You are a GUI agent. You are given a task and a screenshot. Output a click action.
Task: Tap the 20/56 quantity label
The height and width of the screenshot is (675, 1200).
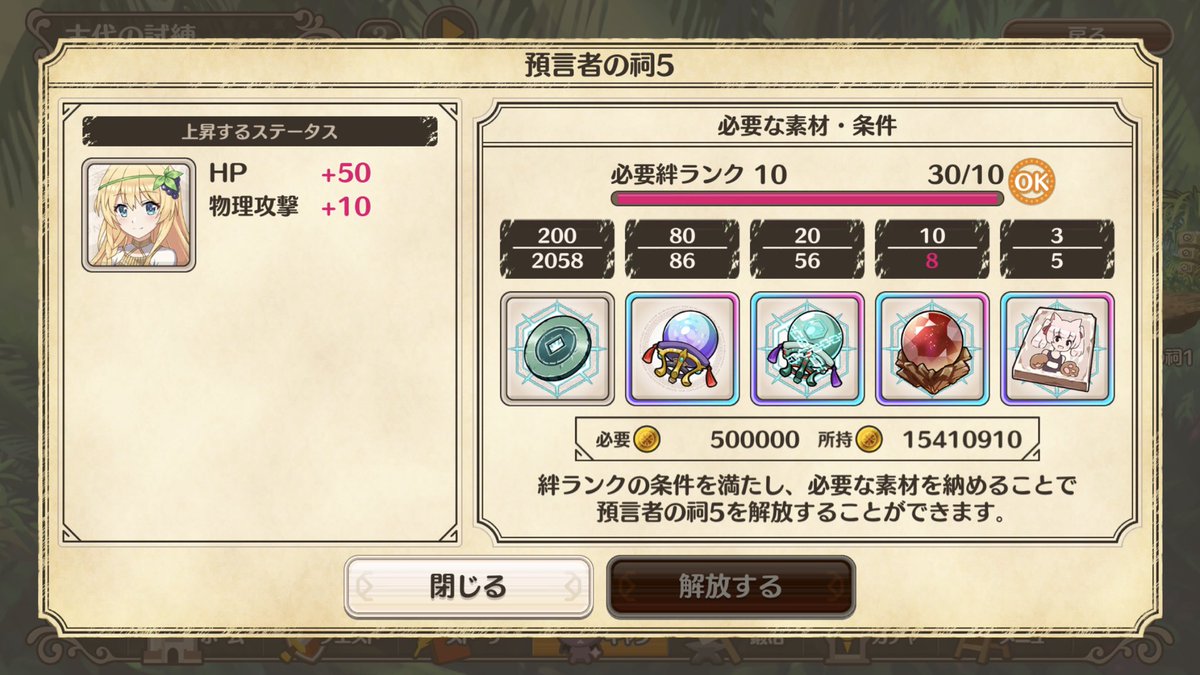pyautogui.click(x=807, y=249)
